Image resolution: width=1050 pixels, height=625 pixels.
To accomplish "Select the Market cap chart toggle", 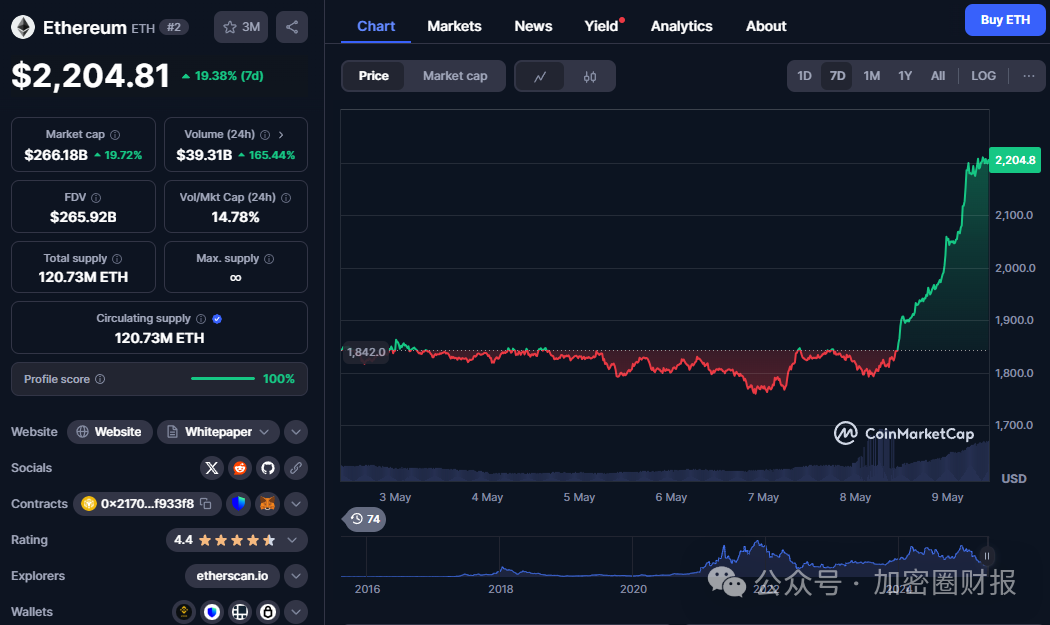I will tap(455, 76).
